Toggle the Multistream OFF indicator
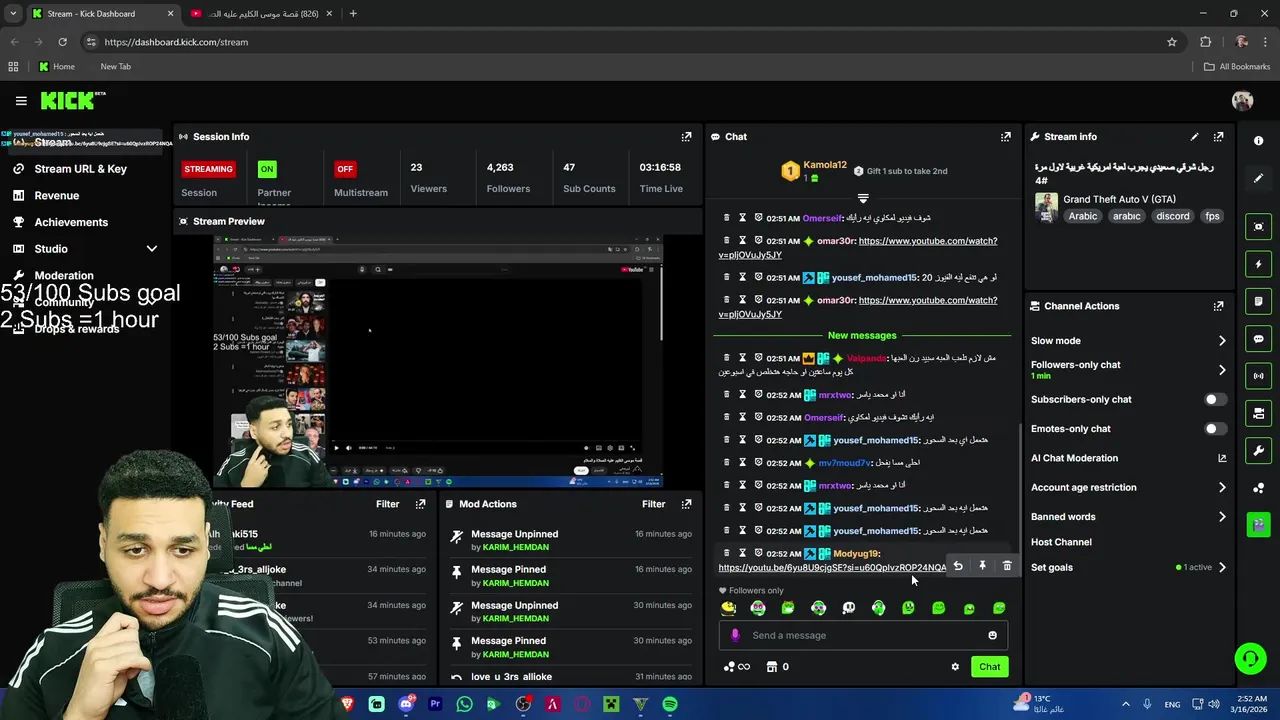 pos(345,169)
